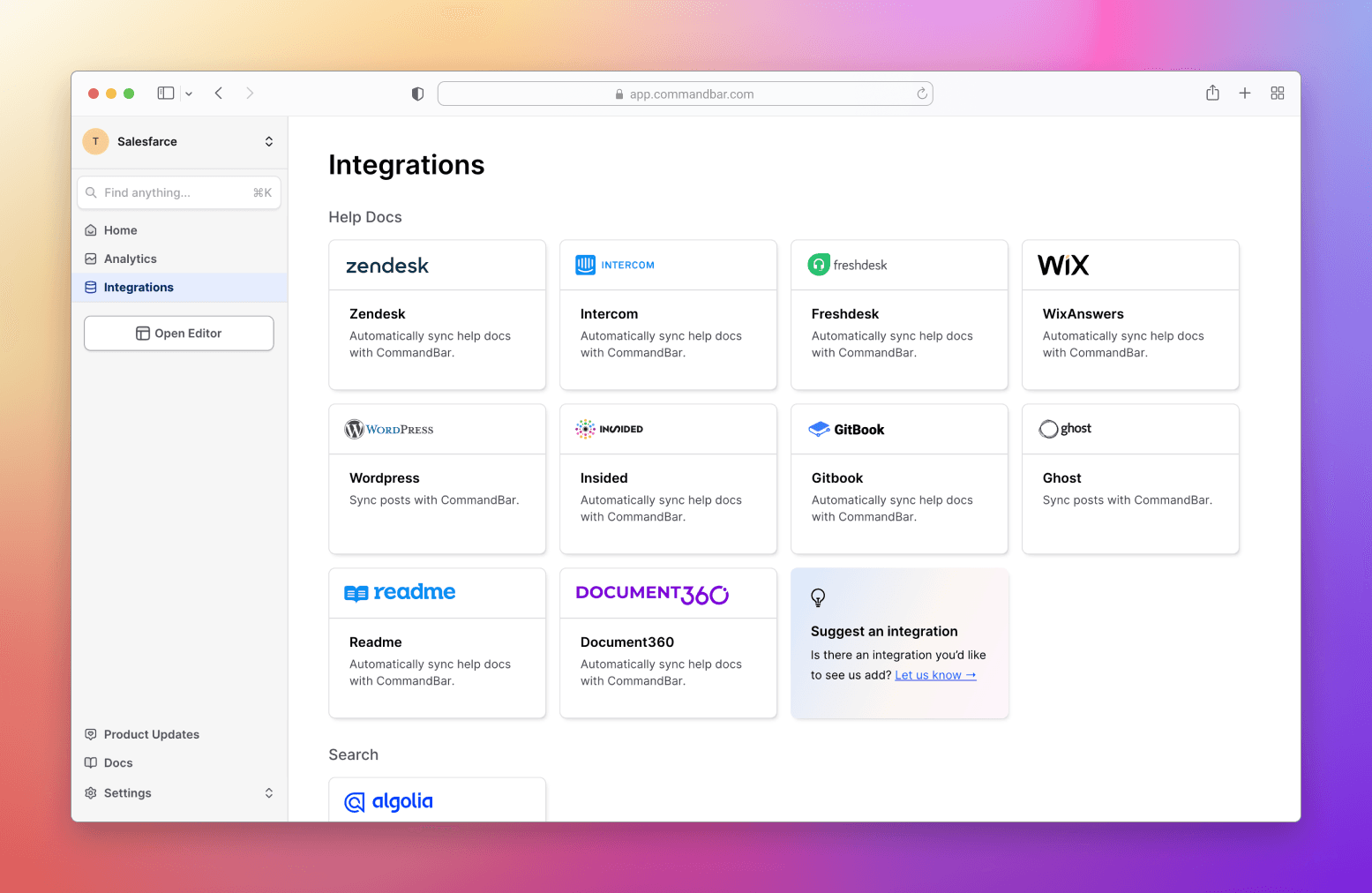Toggle the Safari sidebar button
1372x893 pixels.
pos(166,93)
